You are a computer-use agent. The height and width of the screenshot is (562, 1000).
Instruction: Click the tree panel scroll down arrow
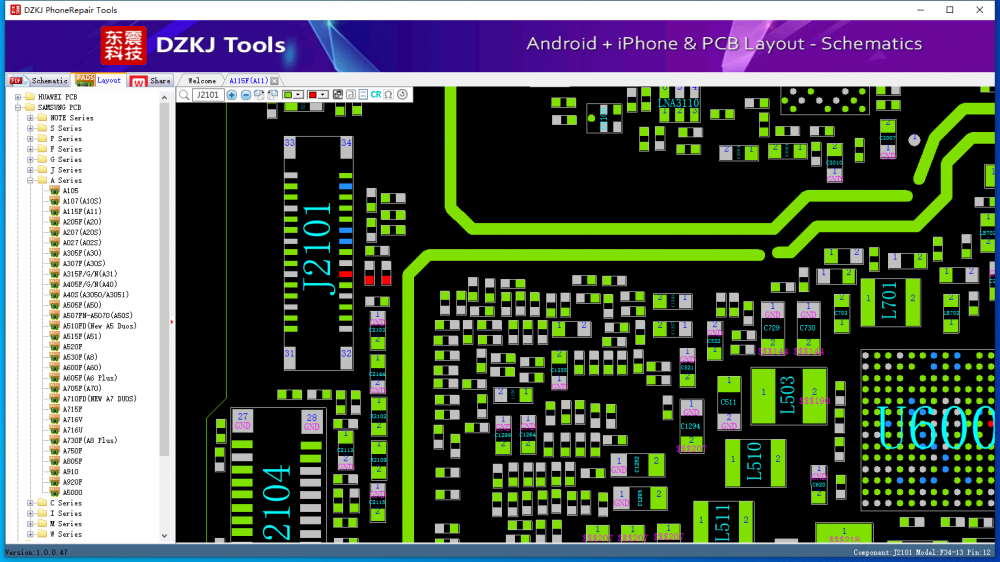[165, 538]
